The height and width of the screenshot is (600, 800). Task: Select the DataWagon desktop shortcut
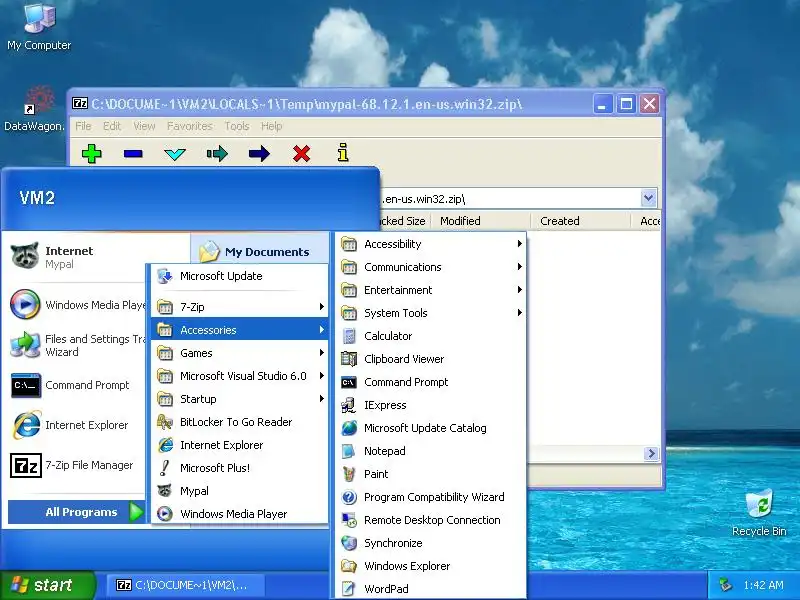[x=35, y=109]
